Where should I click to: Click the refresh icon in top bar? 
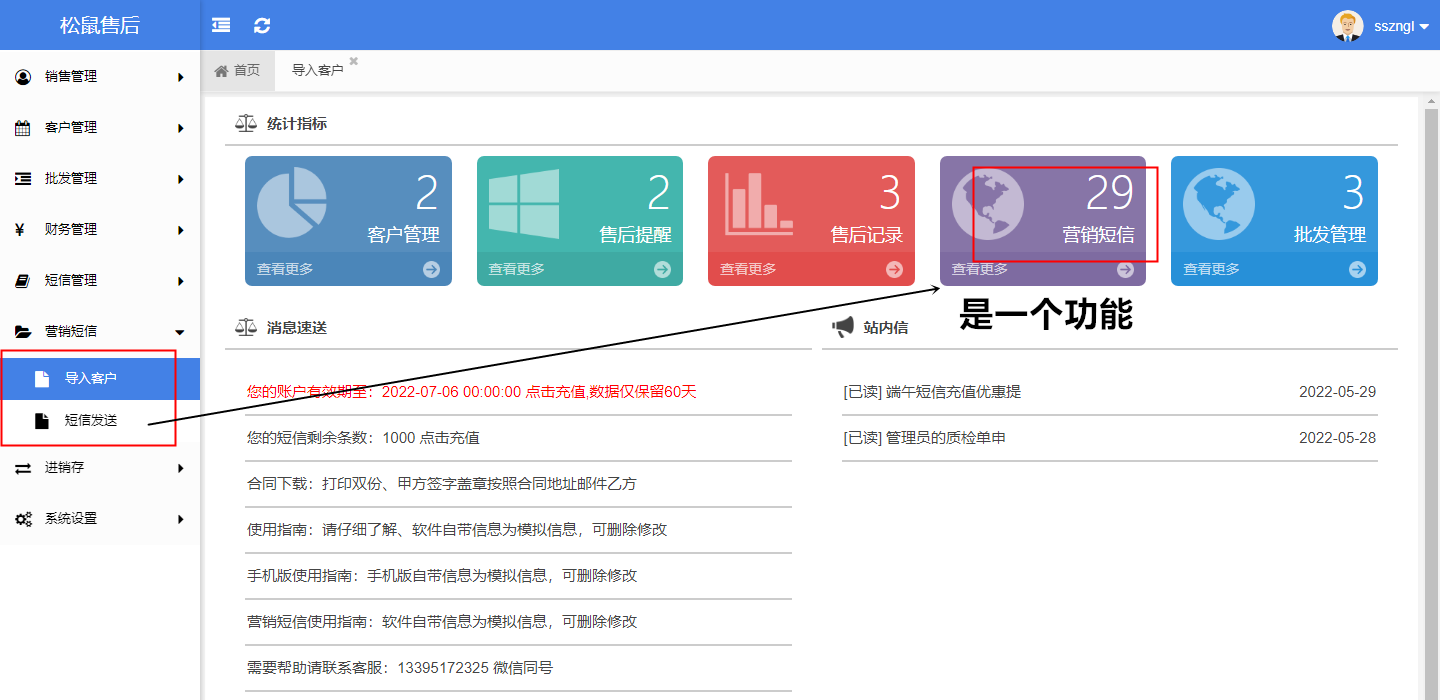pyautogui.click(x=262, y=25)
